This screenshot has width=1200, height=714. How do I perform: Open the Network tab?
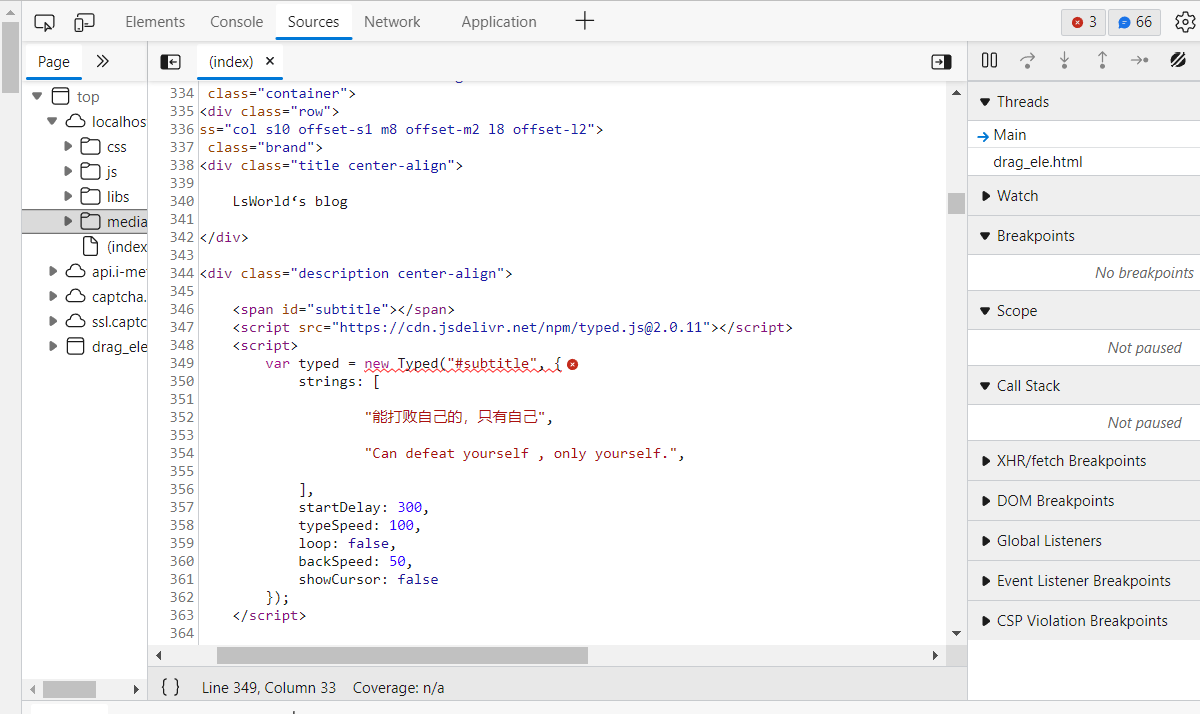392,21
